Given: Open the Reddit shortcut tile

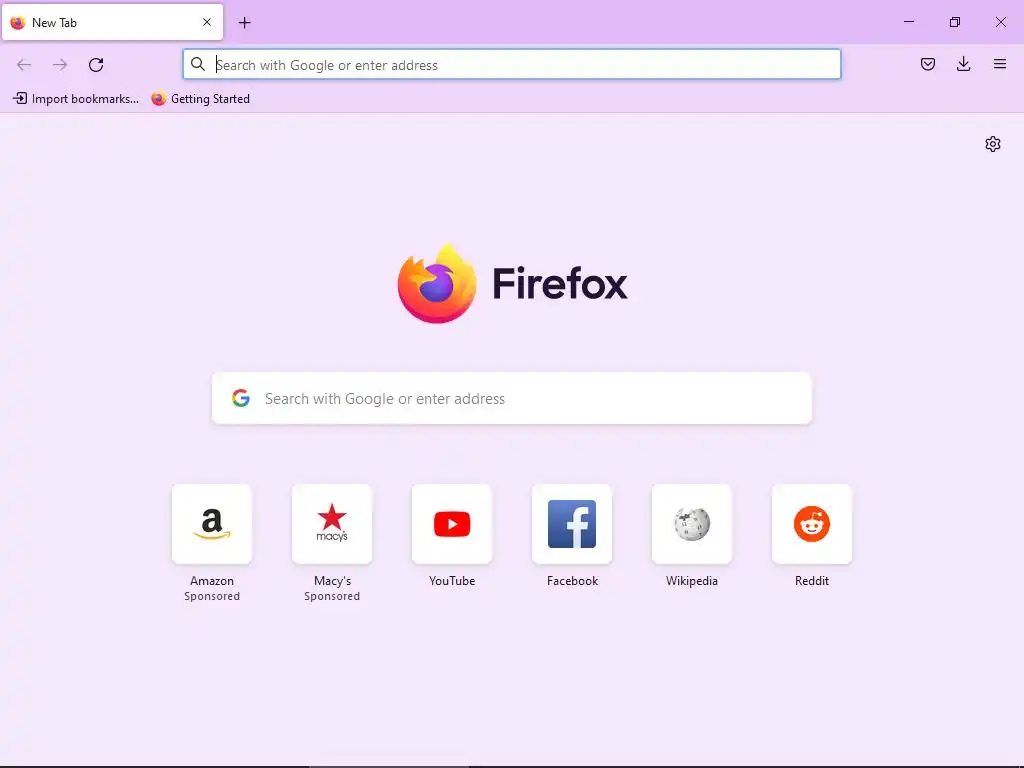Looking at the screenshot, I should click(812, 524).
